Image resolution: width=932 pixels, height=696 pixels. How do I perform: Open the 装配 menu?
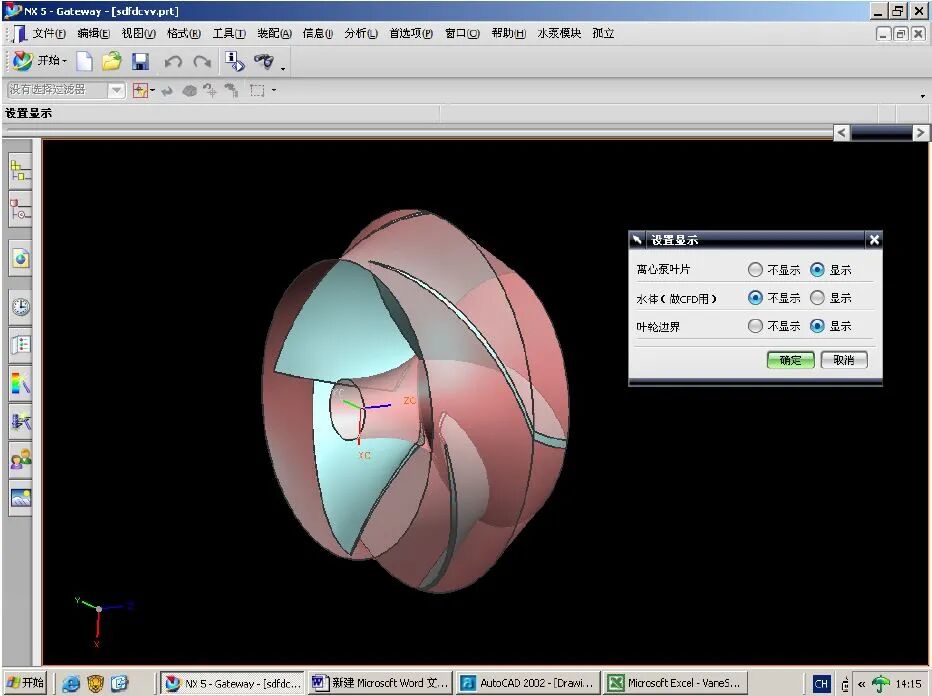[274, 33]
